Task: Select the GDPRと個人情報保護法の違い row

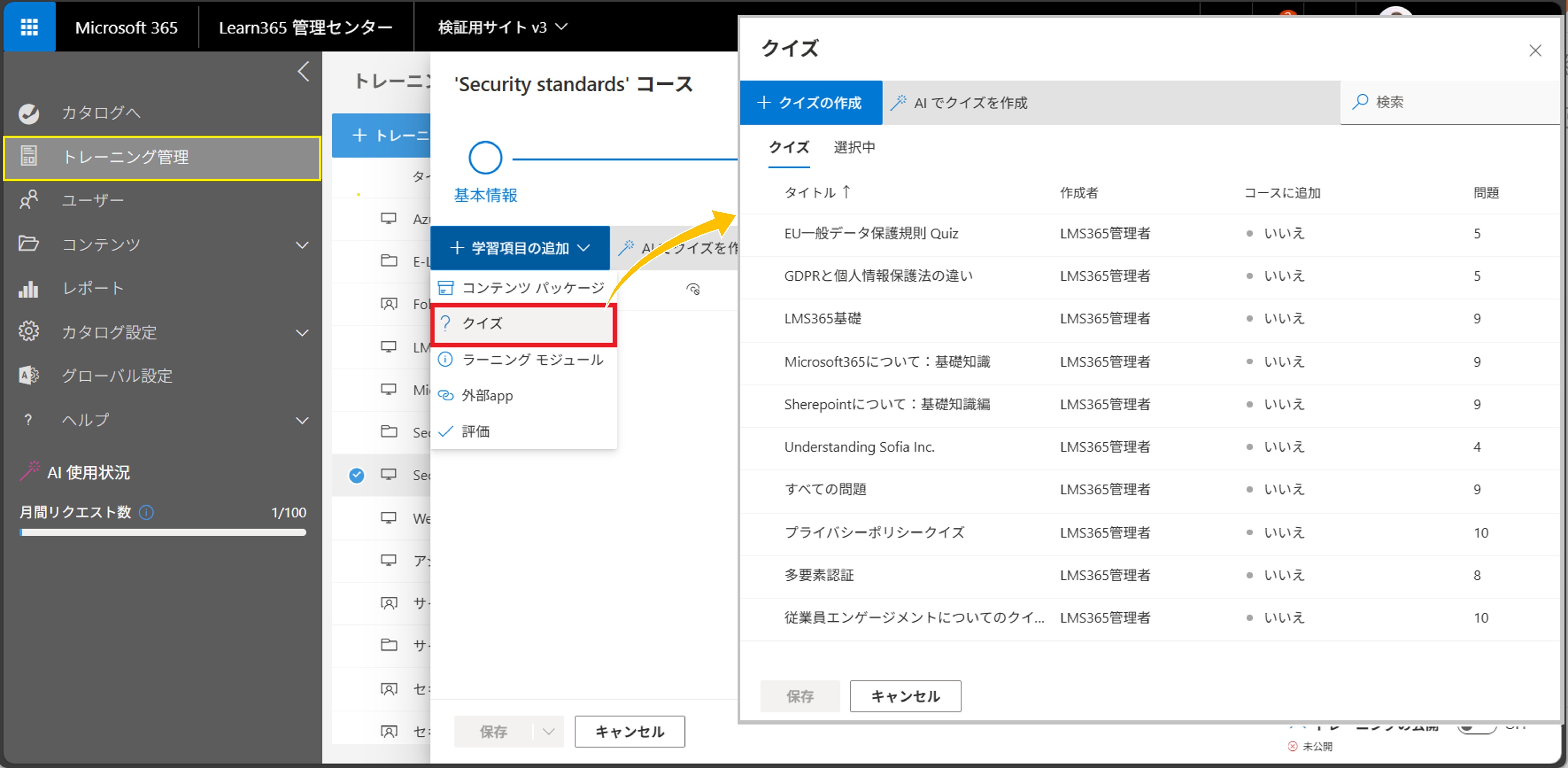Action: coord(1150,276)
